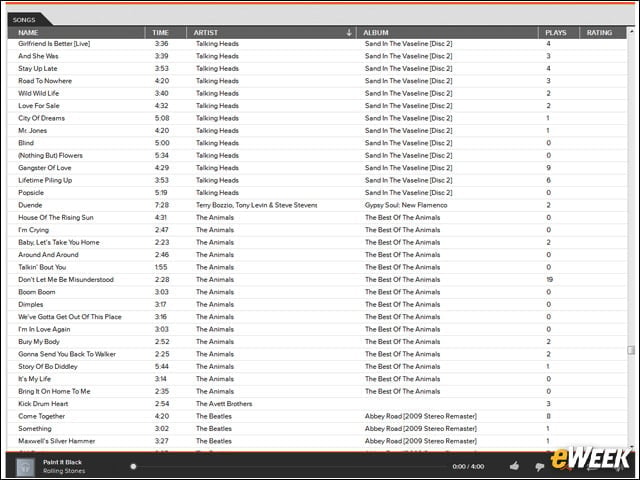The height and width of the screenshot is (480, 640).
Task: Click Abbey Road album in Come Together row
Action: coord(421,416)
